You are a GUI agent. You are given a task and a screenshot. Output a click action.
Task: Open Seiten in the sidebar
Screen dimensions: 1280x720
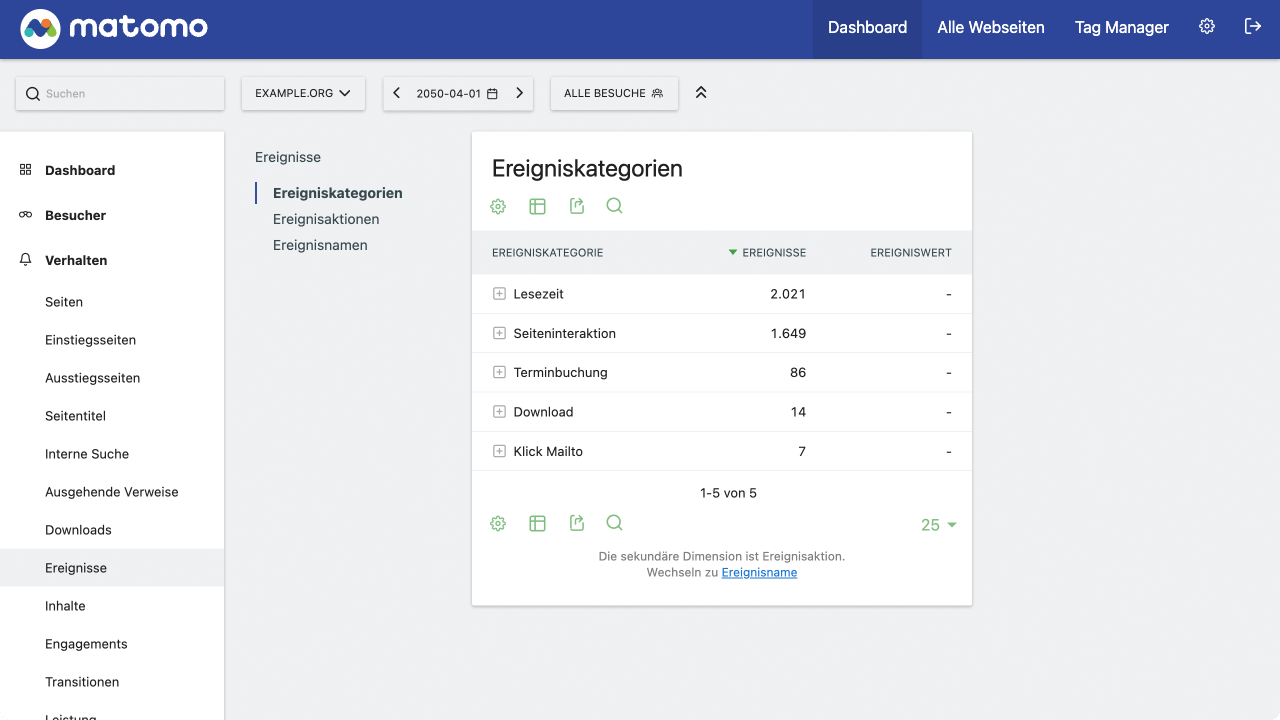click(x=64, y=302)
